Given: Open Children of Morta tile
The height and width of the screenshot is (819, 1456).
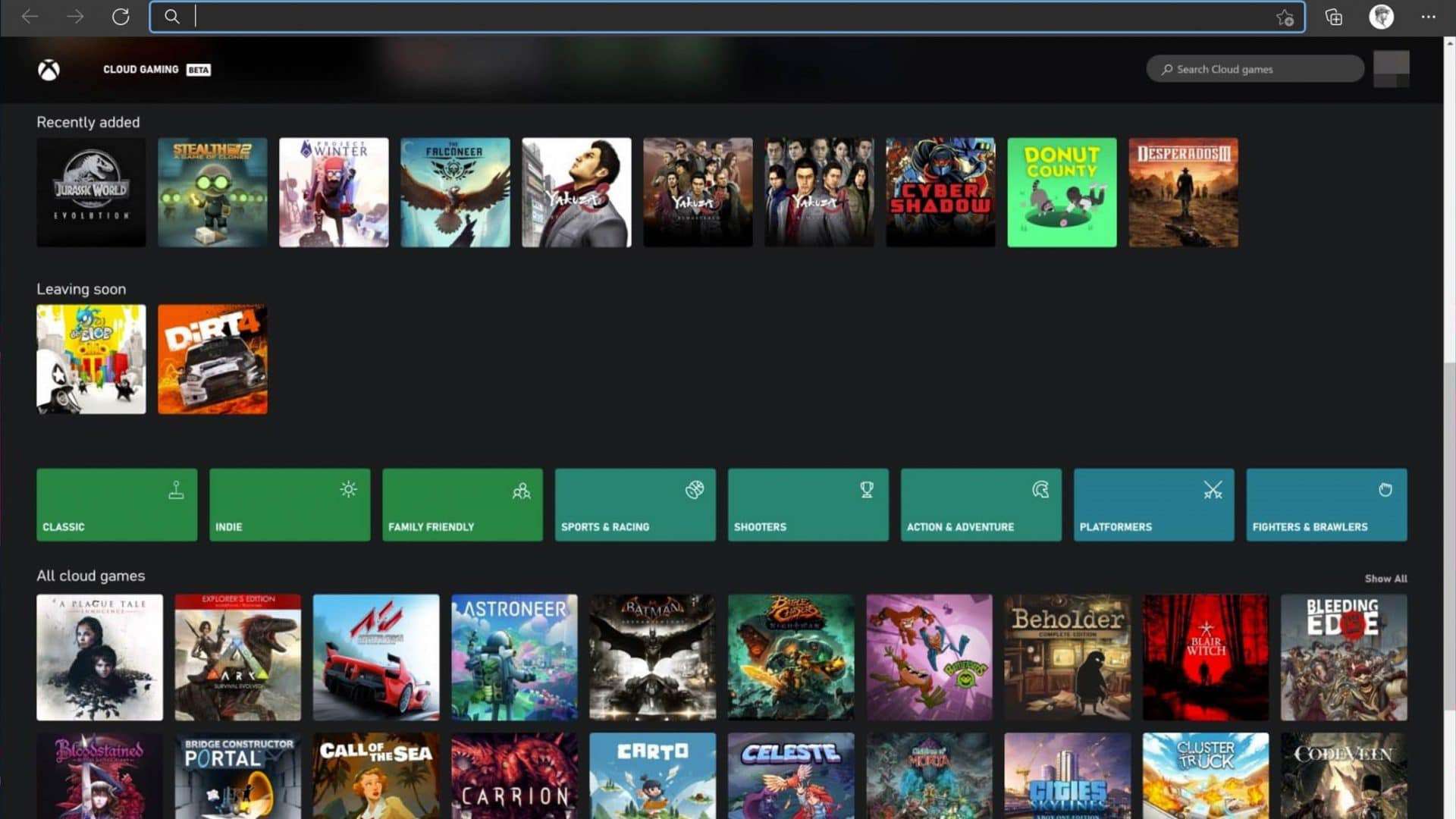Looking at the screenshot, I should click(x=929, y=776).
